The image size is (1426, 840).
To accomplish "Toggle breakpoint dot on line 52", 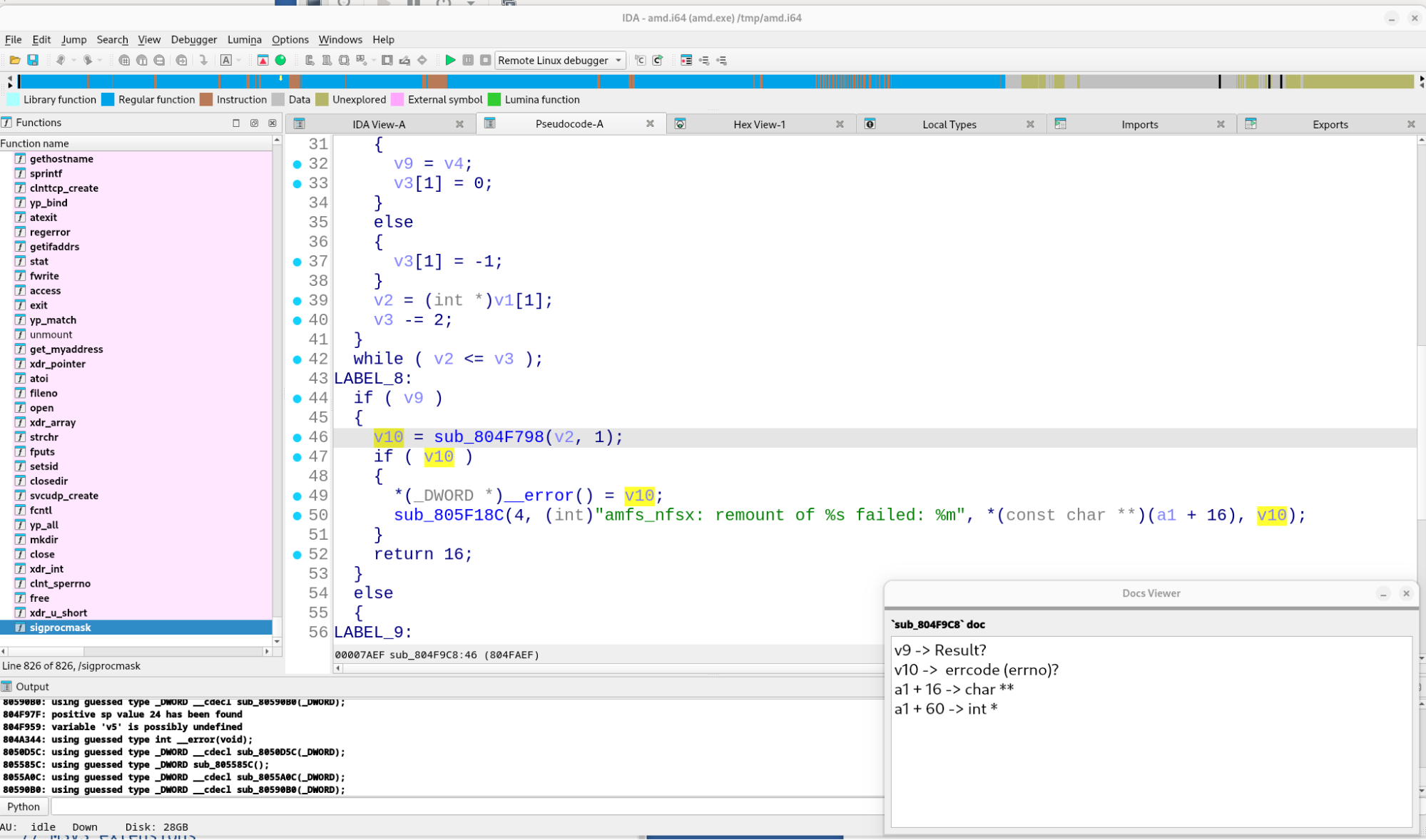I will pos(297,555).
